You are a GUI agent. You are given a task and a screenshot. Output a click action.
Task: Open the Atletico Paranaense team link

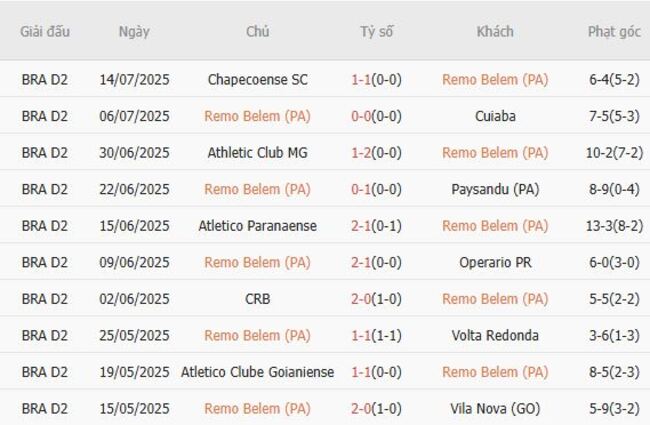click(x=257, y=226)
